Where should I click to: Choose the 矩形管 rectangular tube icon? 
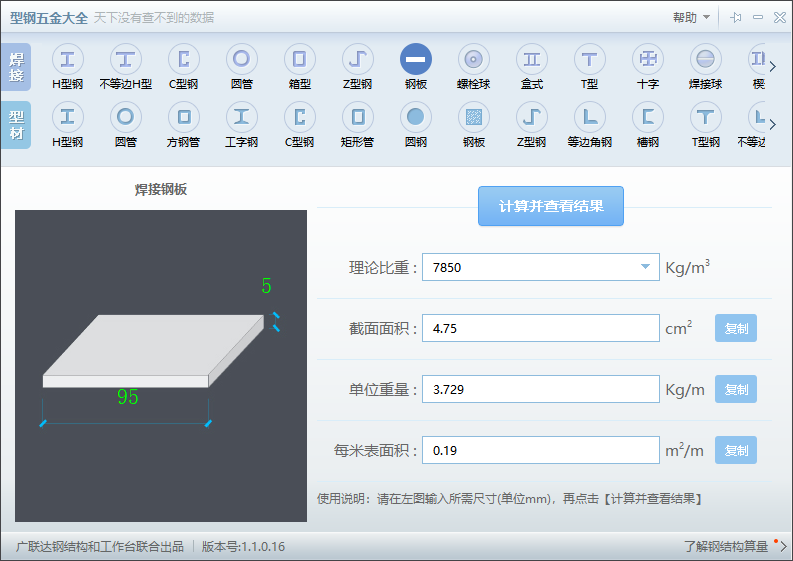[x=358, y=117]
